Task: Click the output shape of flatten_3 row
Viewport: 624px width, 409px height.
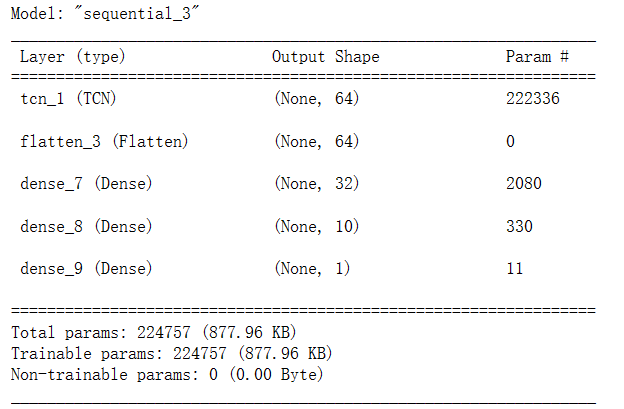Action: (x=316, y=142)
